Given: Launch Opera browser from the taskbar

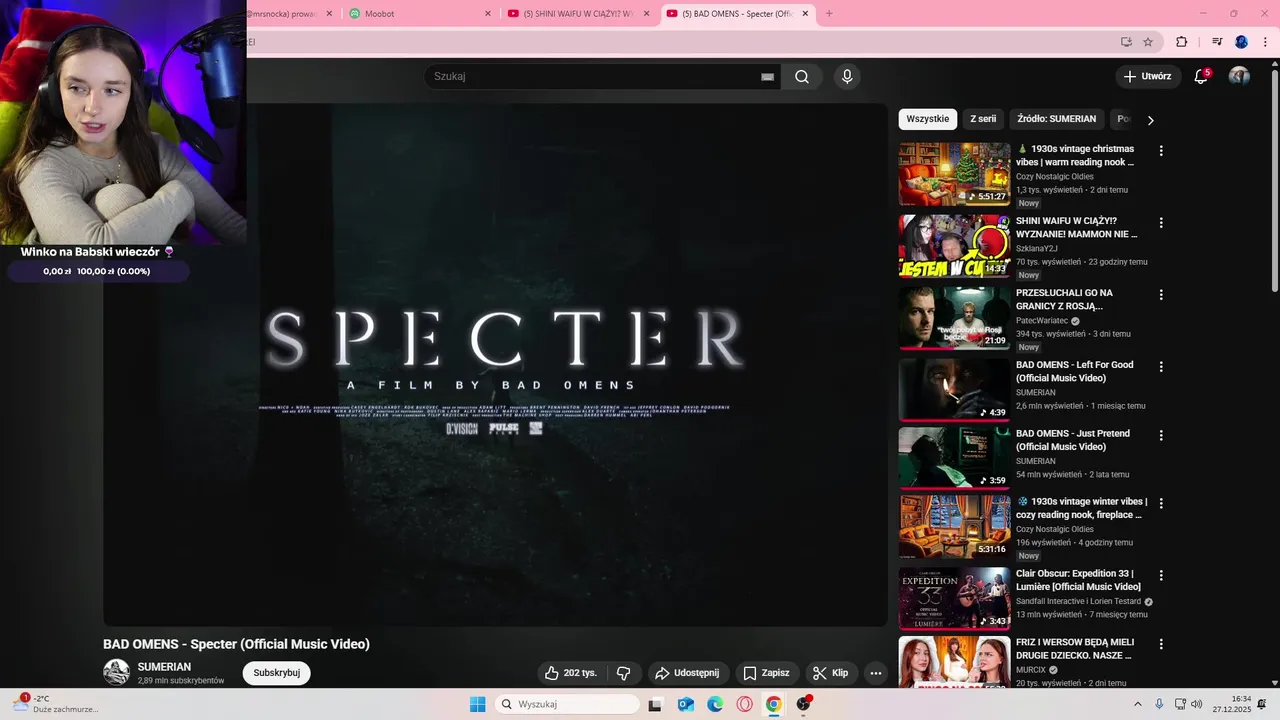Looking at the screenshot, I should click(745, 704).
